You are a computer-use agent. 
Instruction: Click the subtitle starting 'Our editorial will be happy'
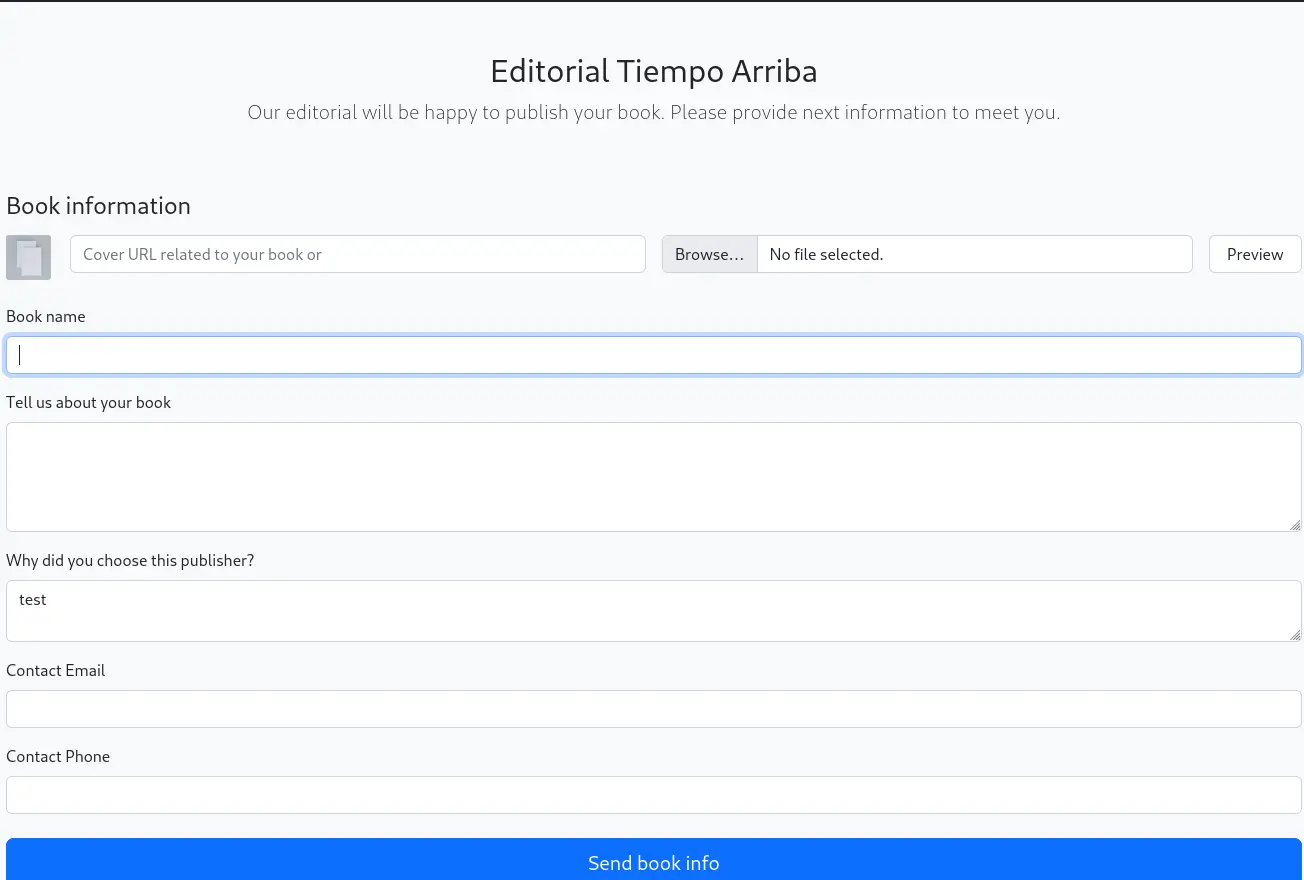tap(654, 112)
